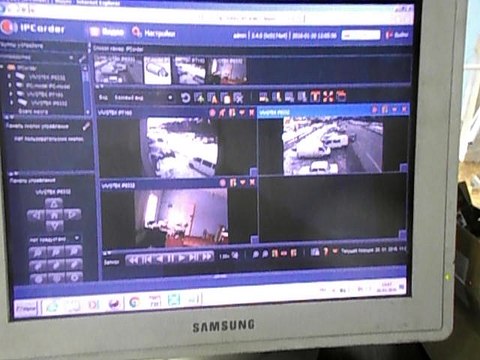Close the top-left camera pane
Viewport: 480px width, 360px height.
tap(252, 112)
